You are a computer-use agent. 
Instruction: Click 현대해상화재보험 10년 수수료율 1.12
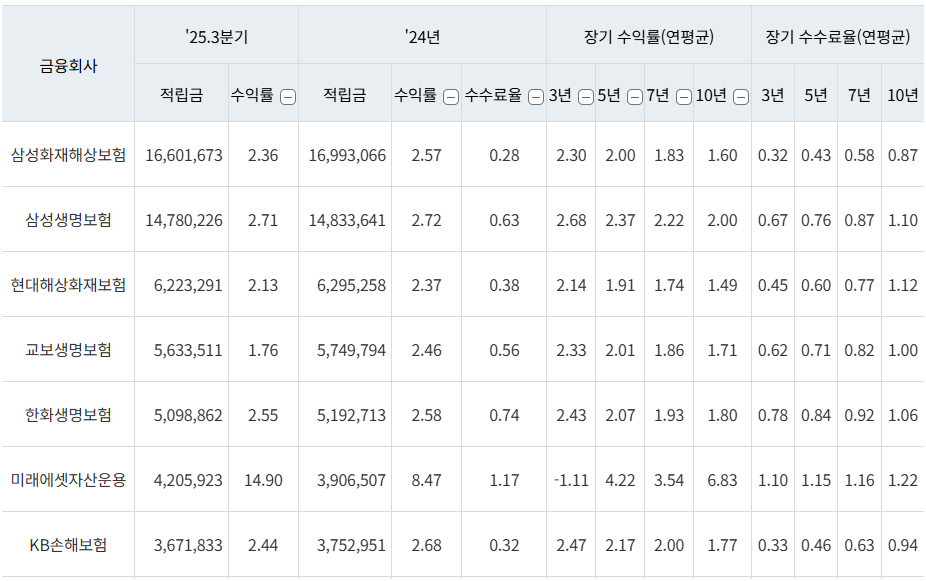(x=903, y=285)
